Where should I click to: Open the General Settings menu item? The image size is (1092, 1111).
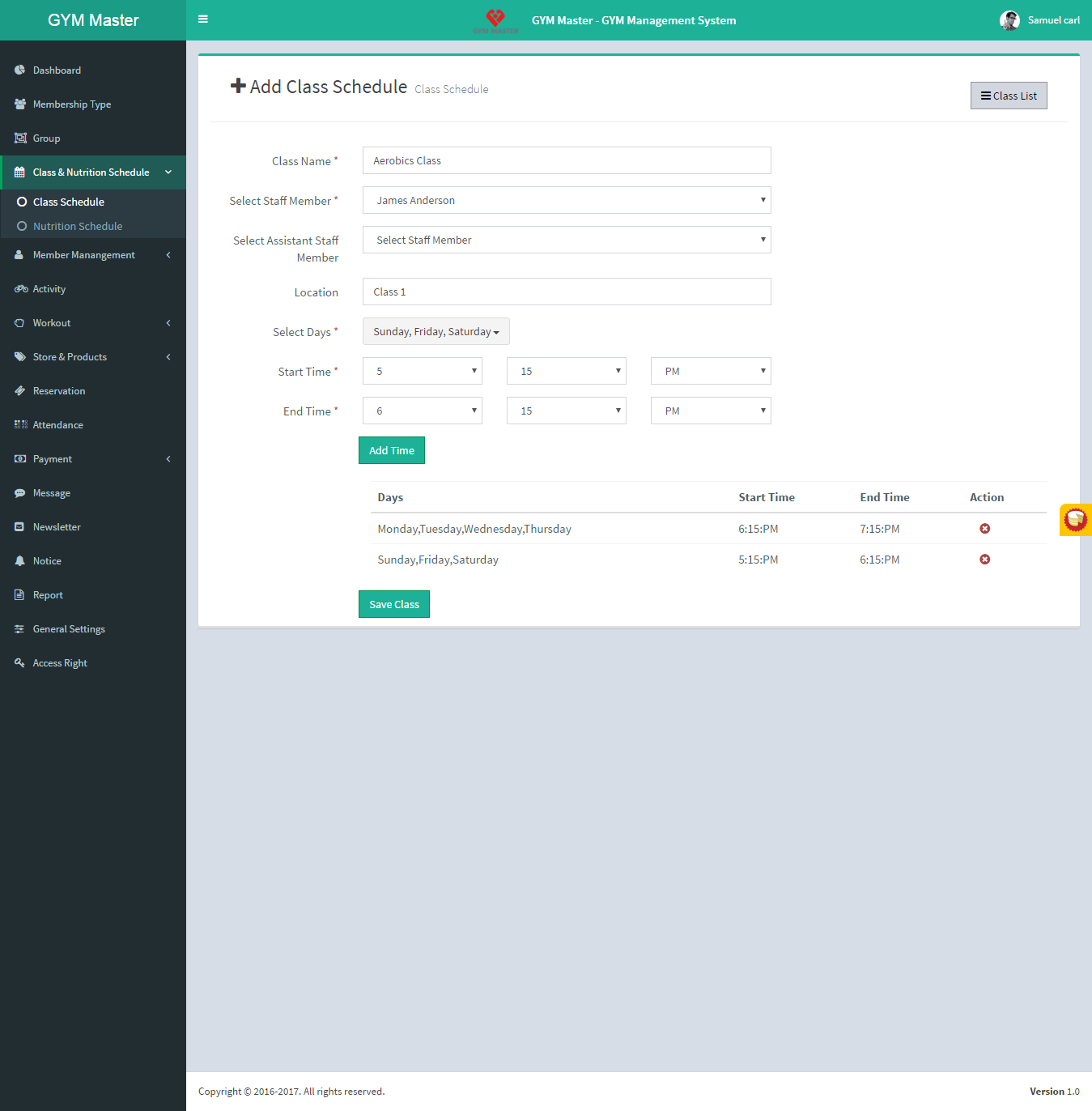[x=93, y=629]
